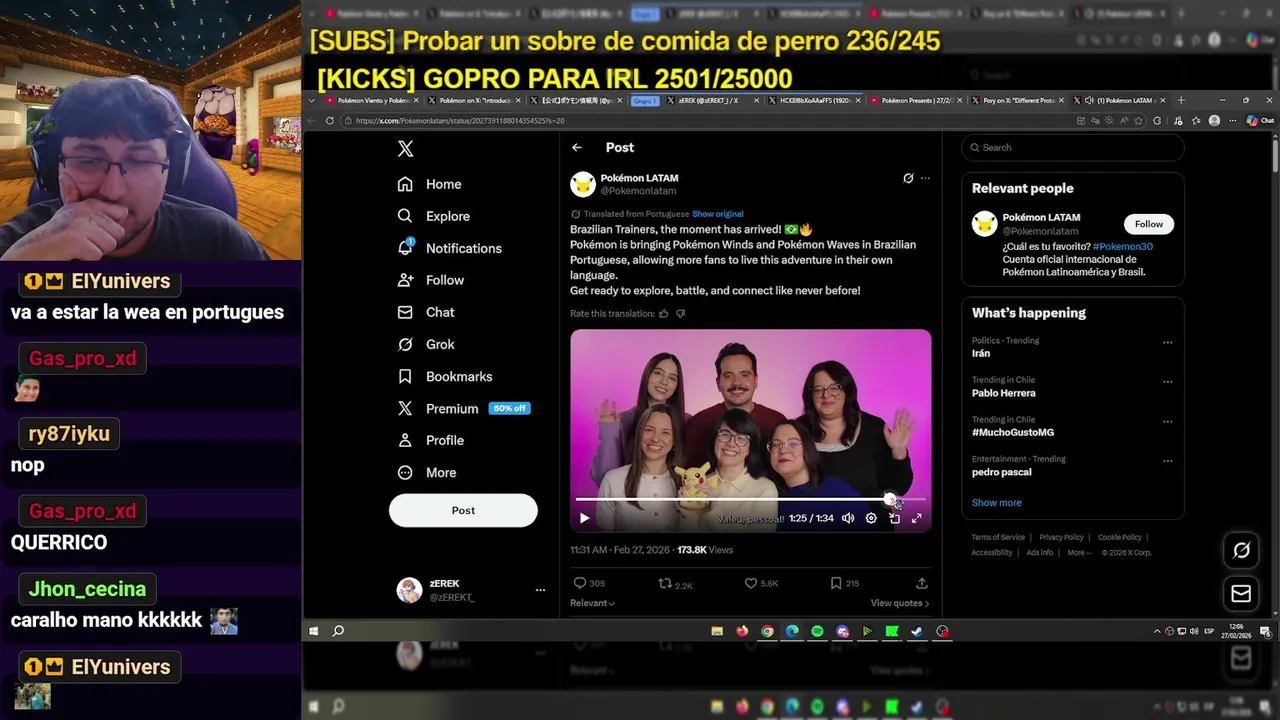Open Spotify from taskbar

pos(817,631)
